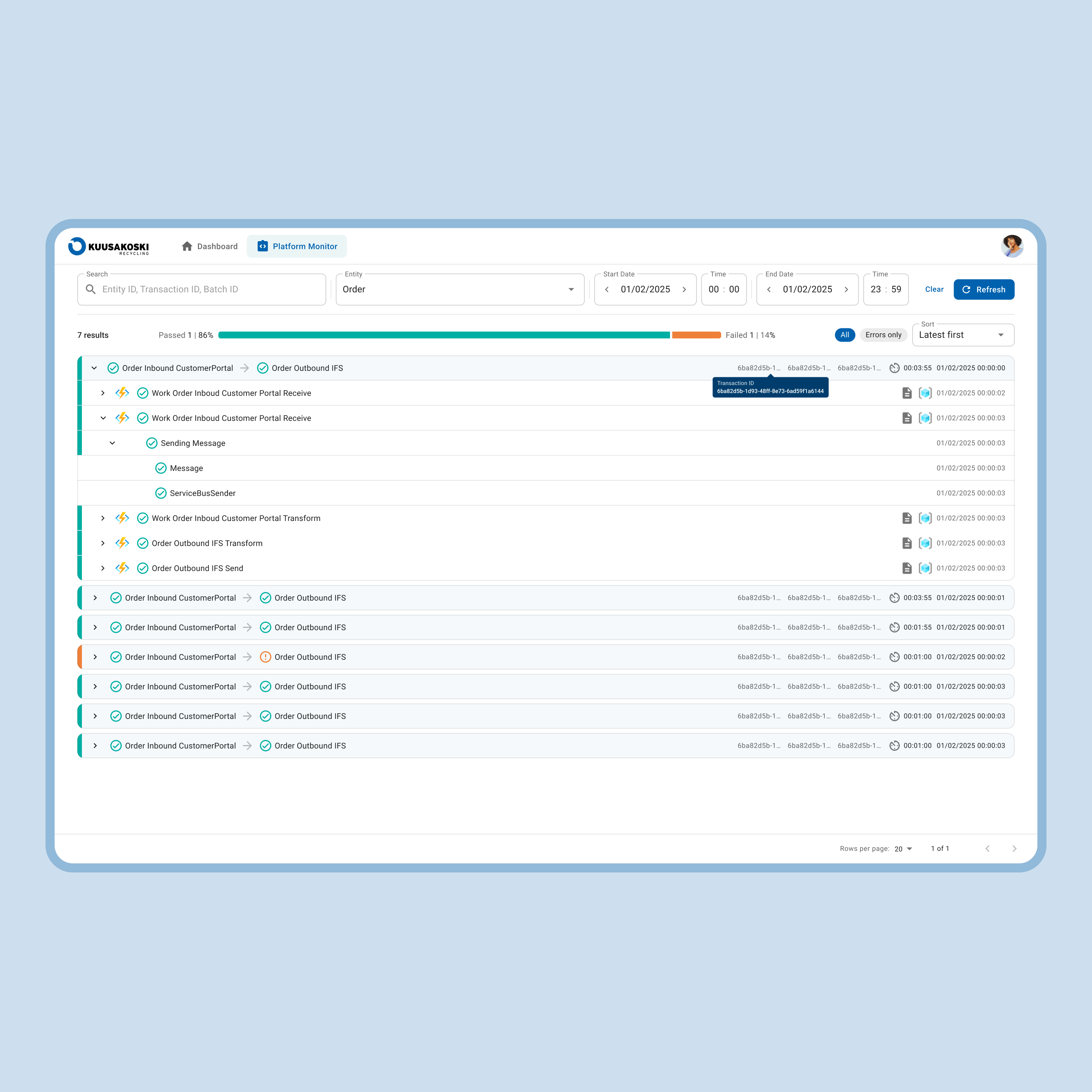This screenshot has width=1092, height=1092.
Task: Select the All results filter chip
Action: click(845, 334)
